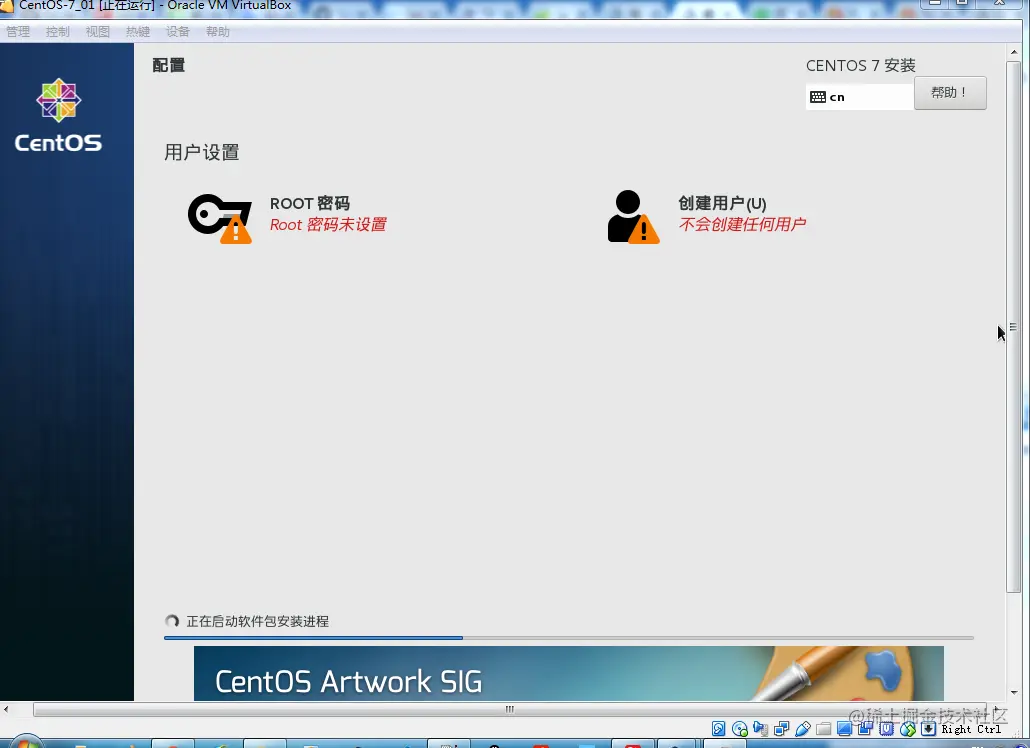
Task: Click the network adapters status icon
Action: click(x=782, y=728)
